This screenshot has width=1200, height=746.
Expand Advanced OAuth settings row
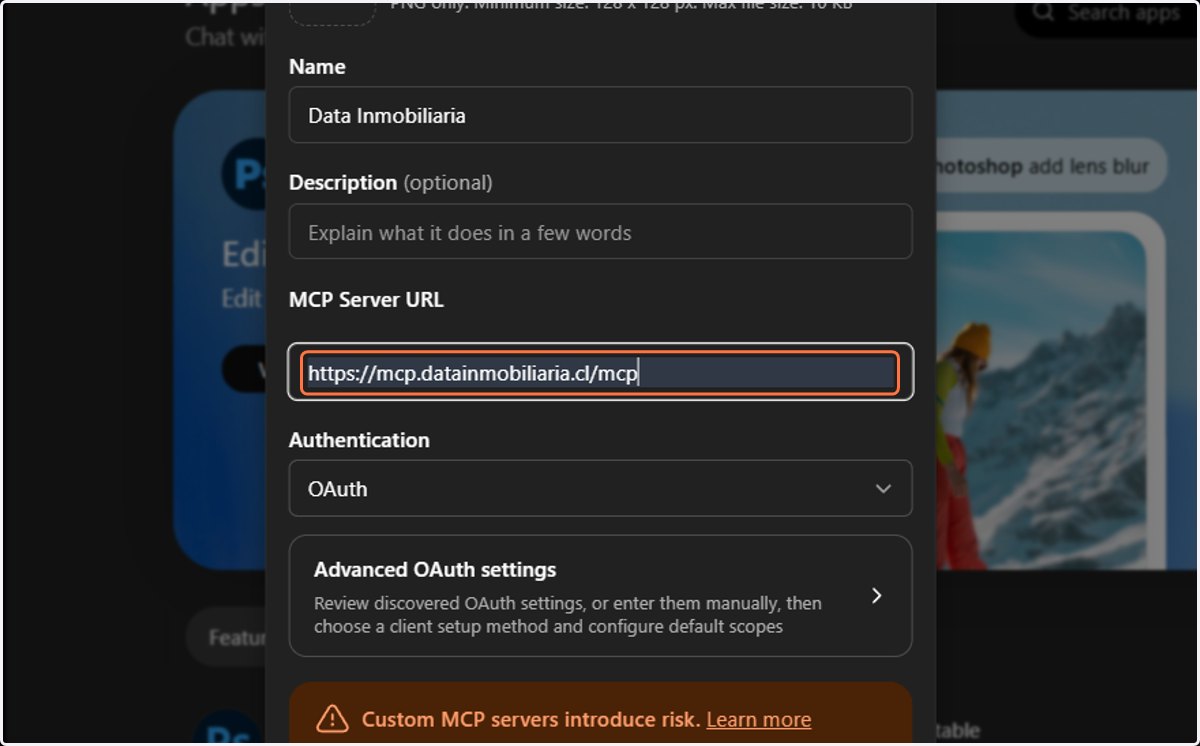click(x=600, y=596)
